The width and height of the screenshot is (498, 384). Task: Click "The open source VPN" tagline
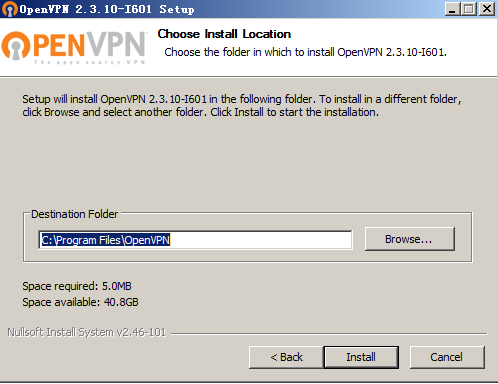click(x=90, y=62)
